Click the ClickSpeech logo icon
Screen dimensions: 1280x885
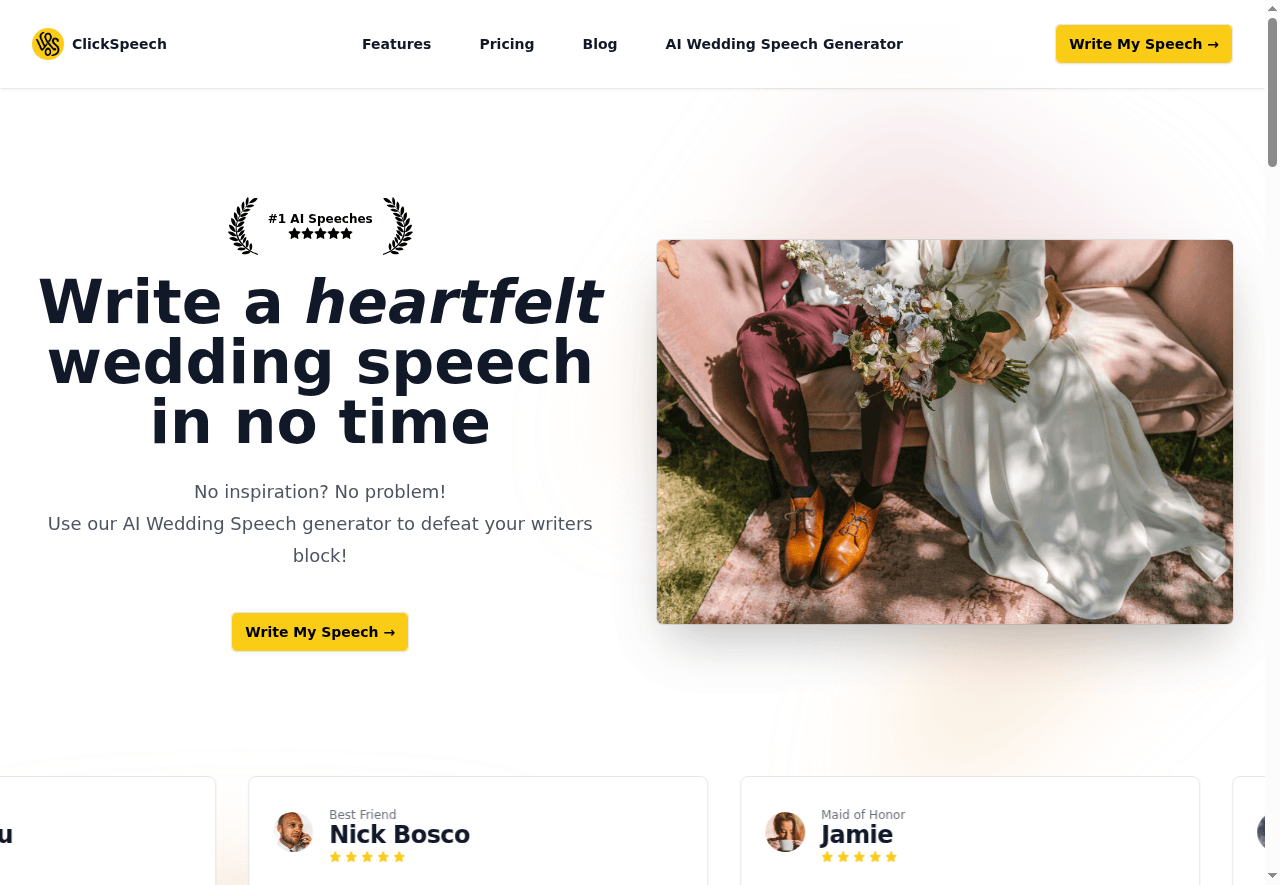coord(48,44)
